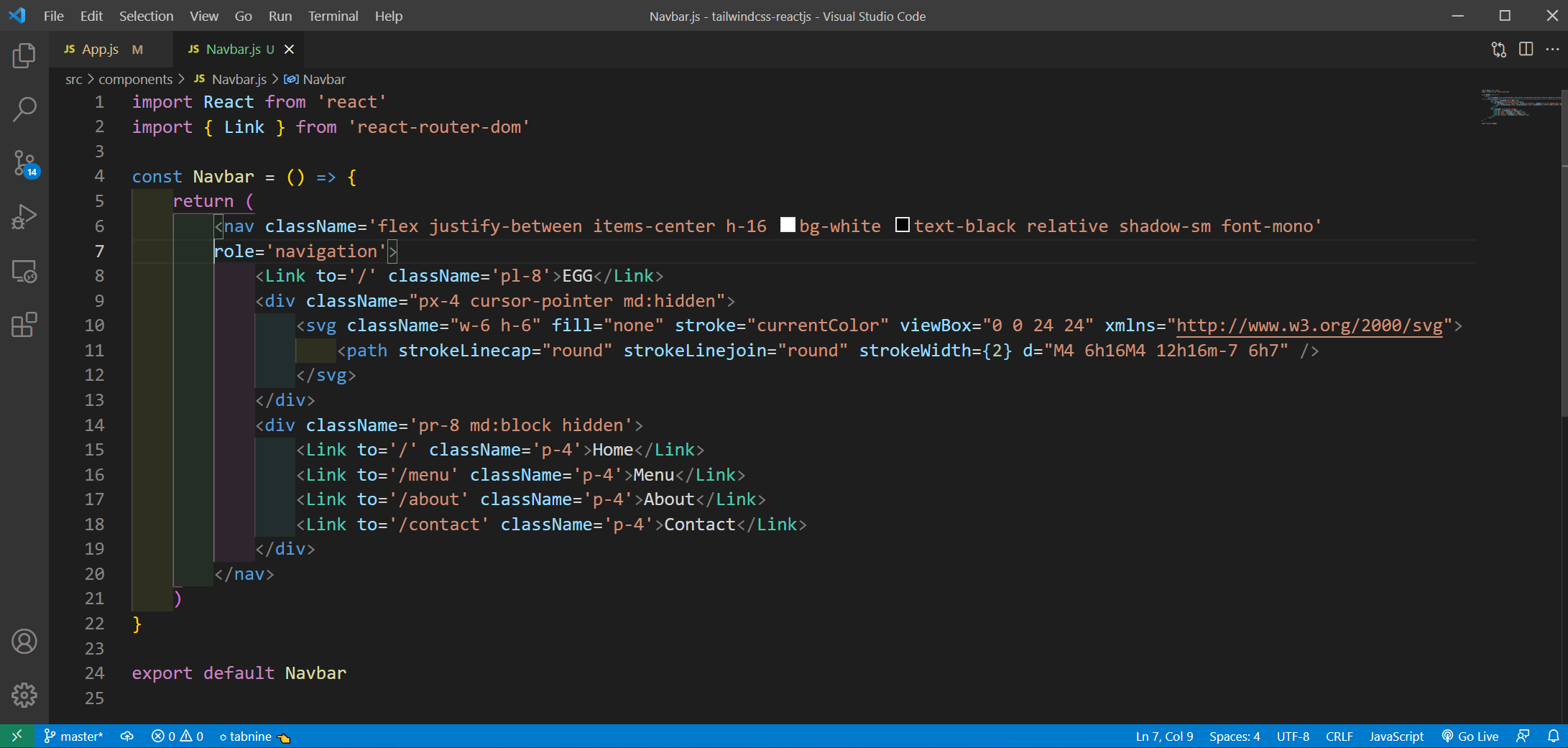Open the Help menu
This screenshot has height=748, width=1568.
(x=388, y=16)
